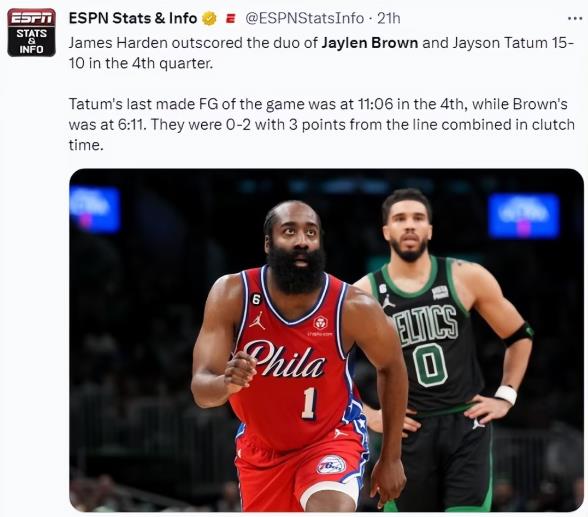
Task: Click the bold Jaylen Brown text
Action: point(369,43)
